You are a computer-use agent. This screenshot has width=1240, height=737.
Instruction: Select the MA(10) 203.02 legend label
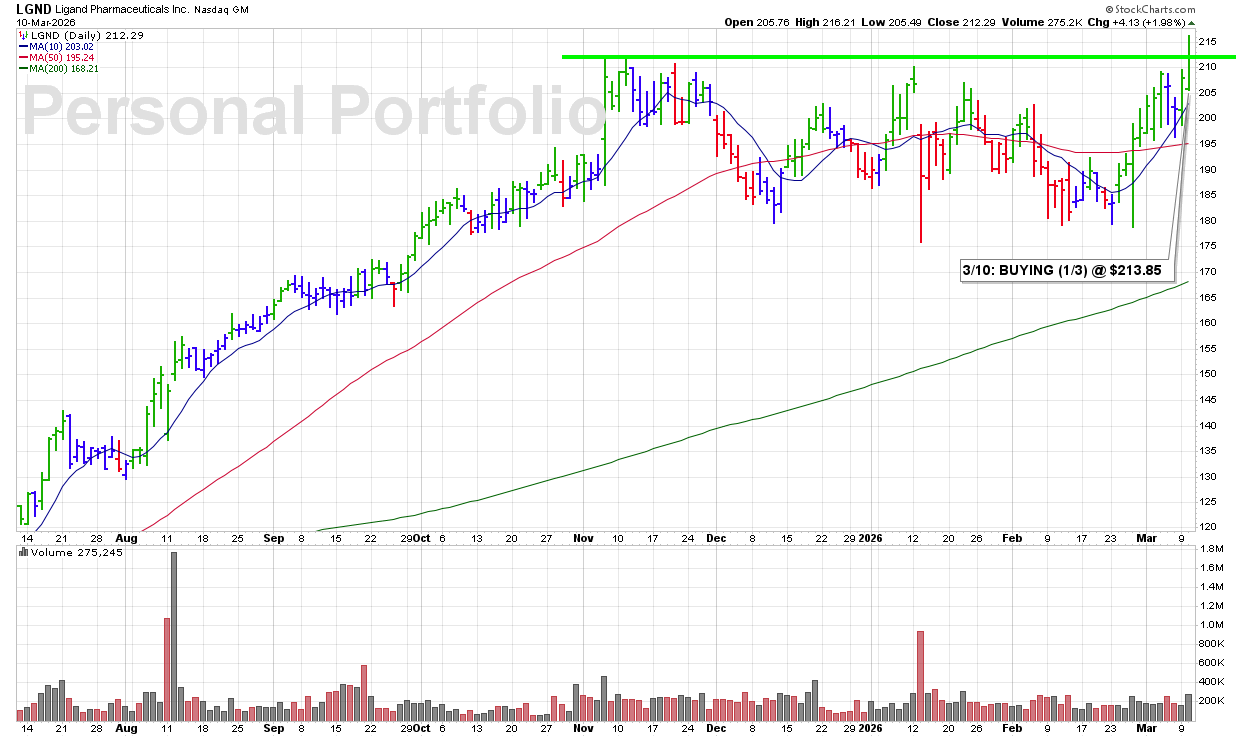tap(62, 46)
